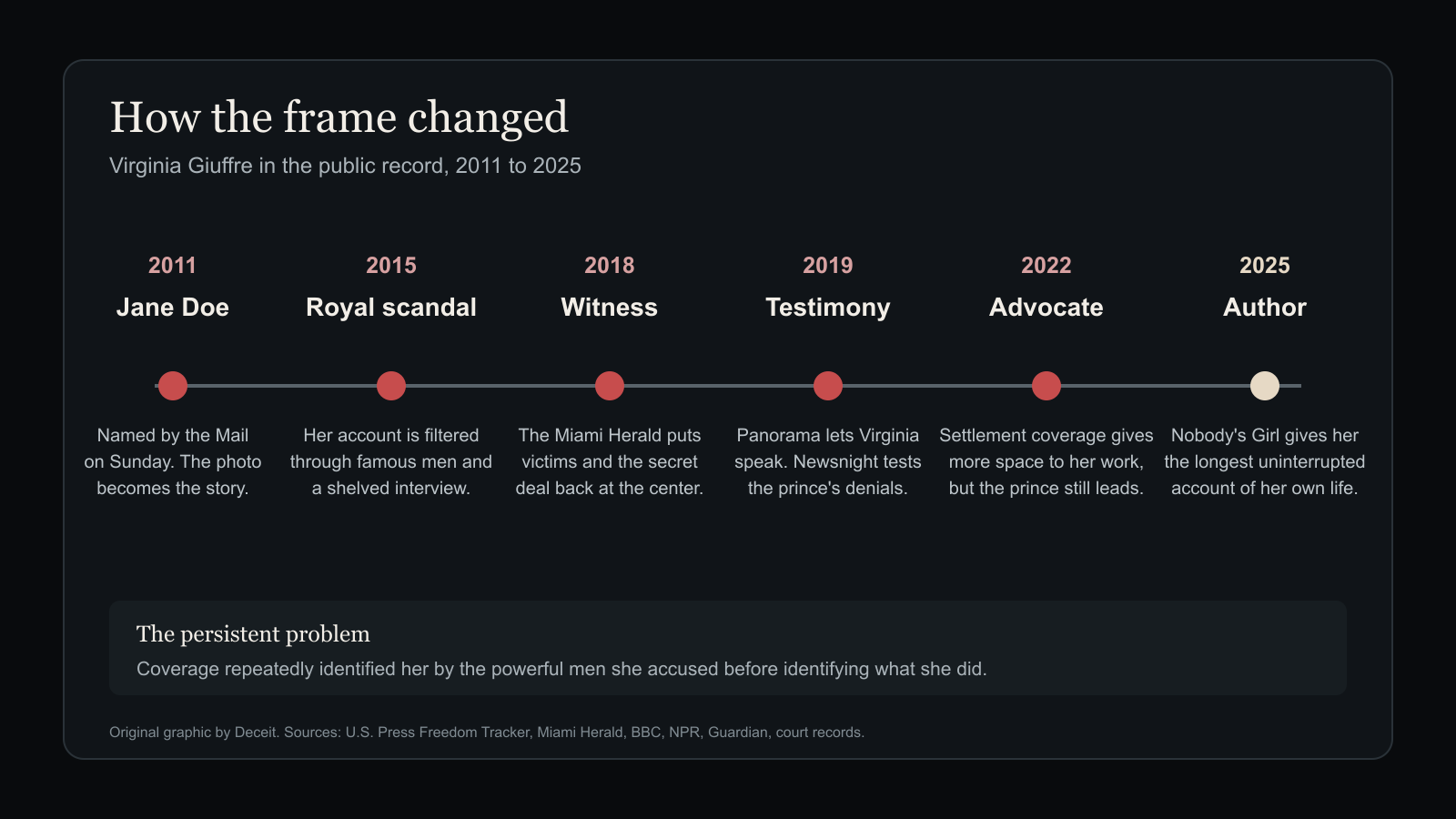
Task: Select the "How the frame changed" title
Action: (x=339, y=117)
